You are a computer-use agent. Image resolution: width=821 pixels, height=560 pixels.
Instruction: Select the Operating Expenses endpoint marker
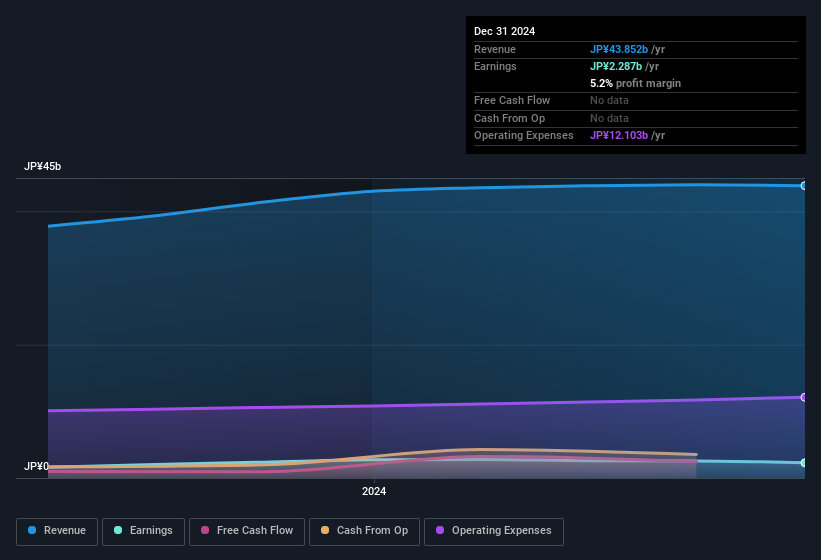point(804,398)
